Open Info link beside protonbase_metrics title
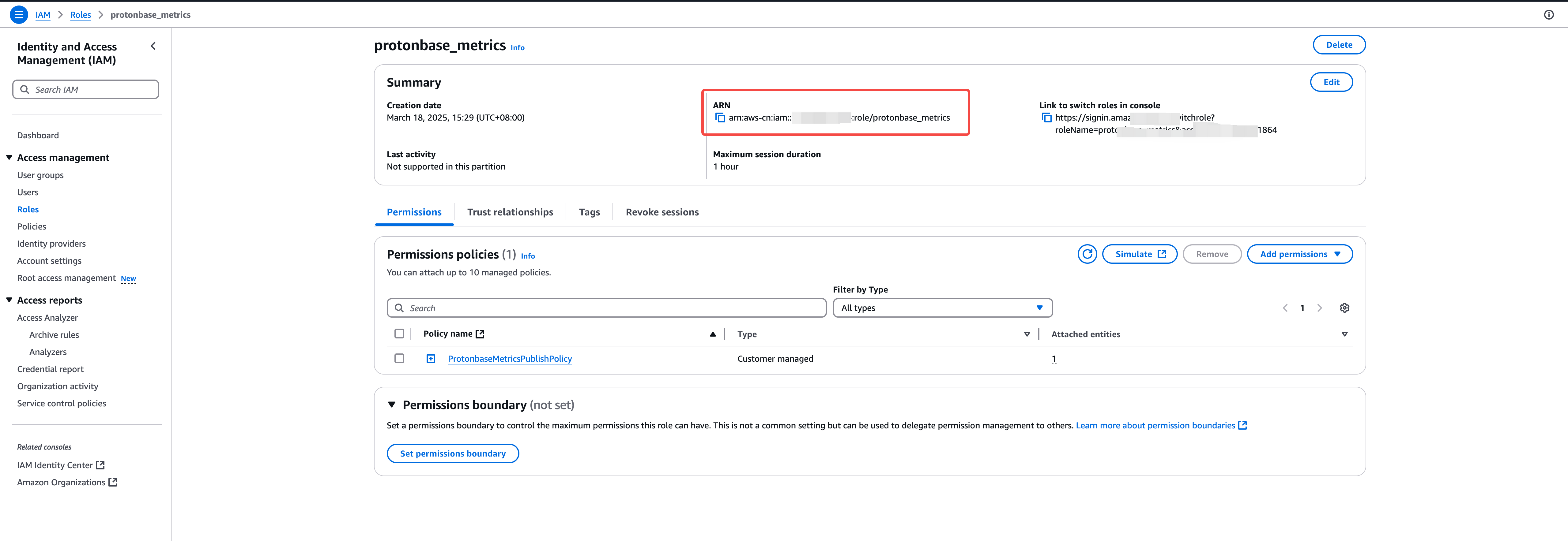 pyautogui.click(x=517, y=47)
